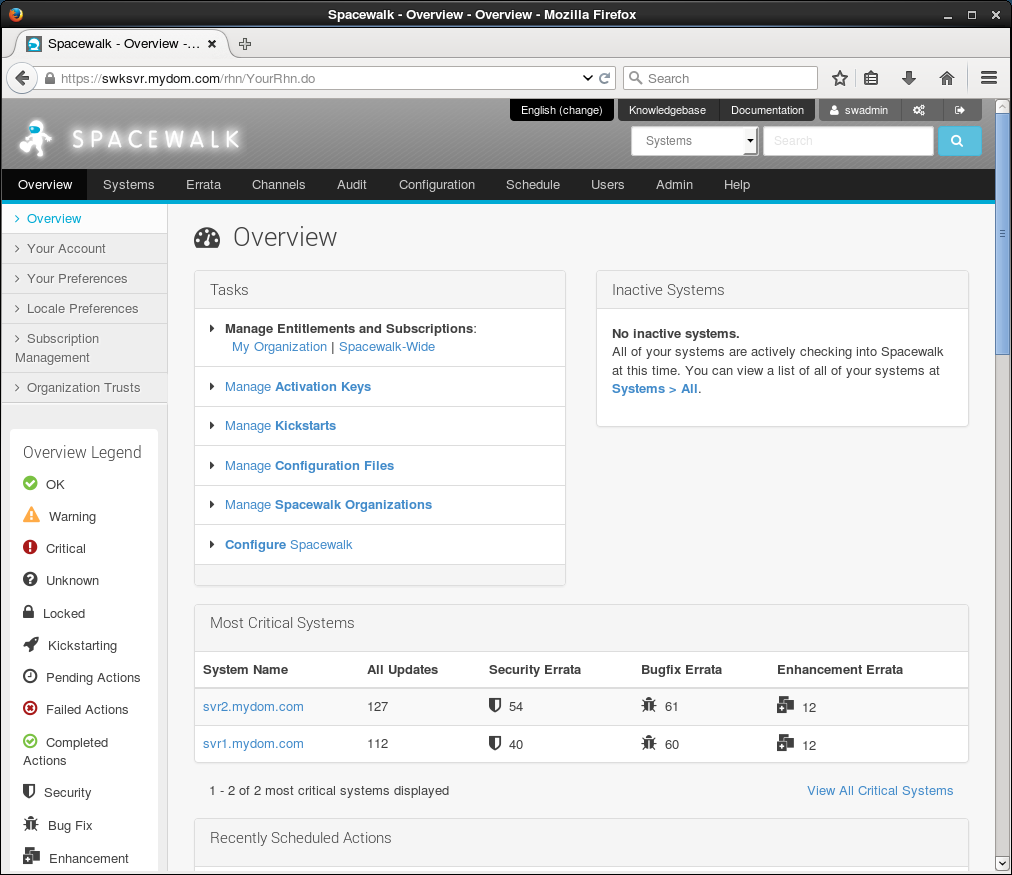Click the Kickstarting rocket legend icon
The image size is (1012, 875).
(x=31, y=644)
